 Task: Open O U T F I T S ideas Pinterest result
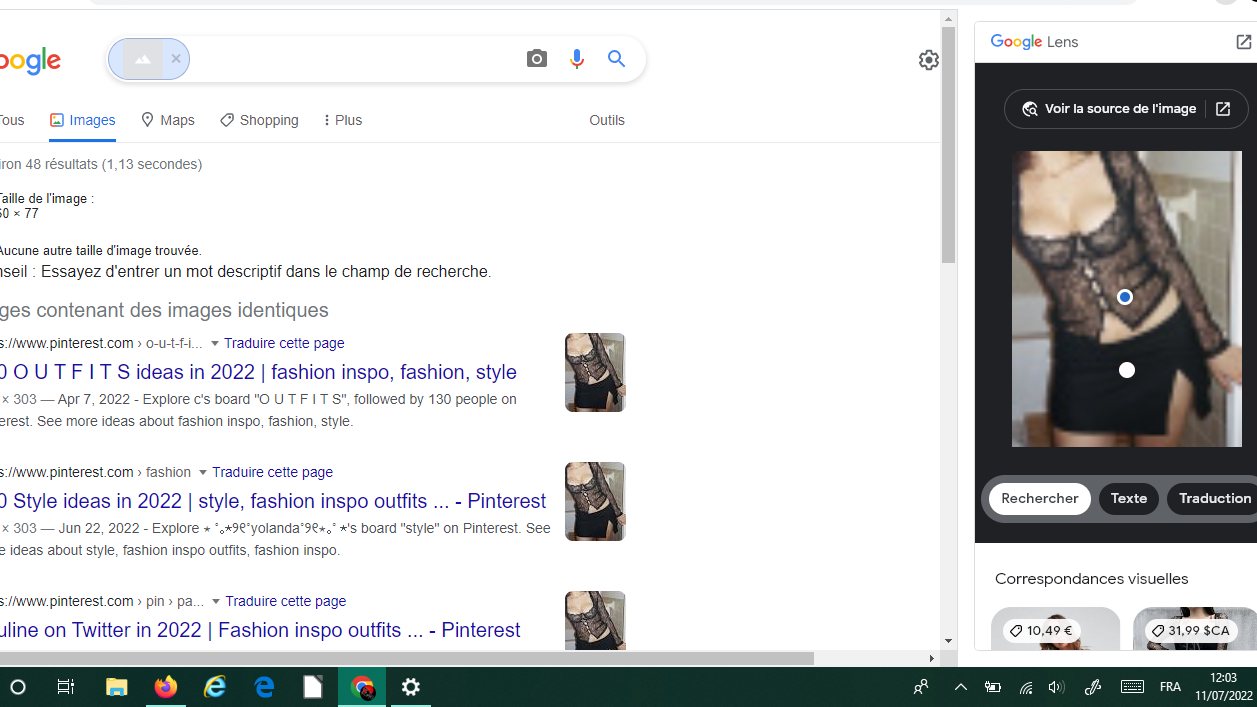pos(258,372)
